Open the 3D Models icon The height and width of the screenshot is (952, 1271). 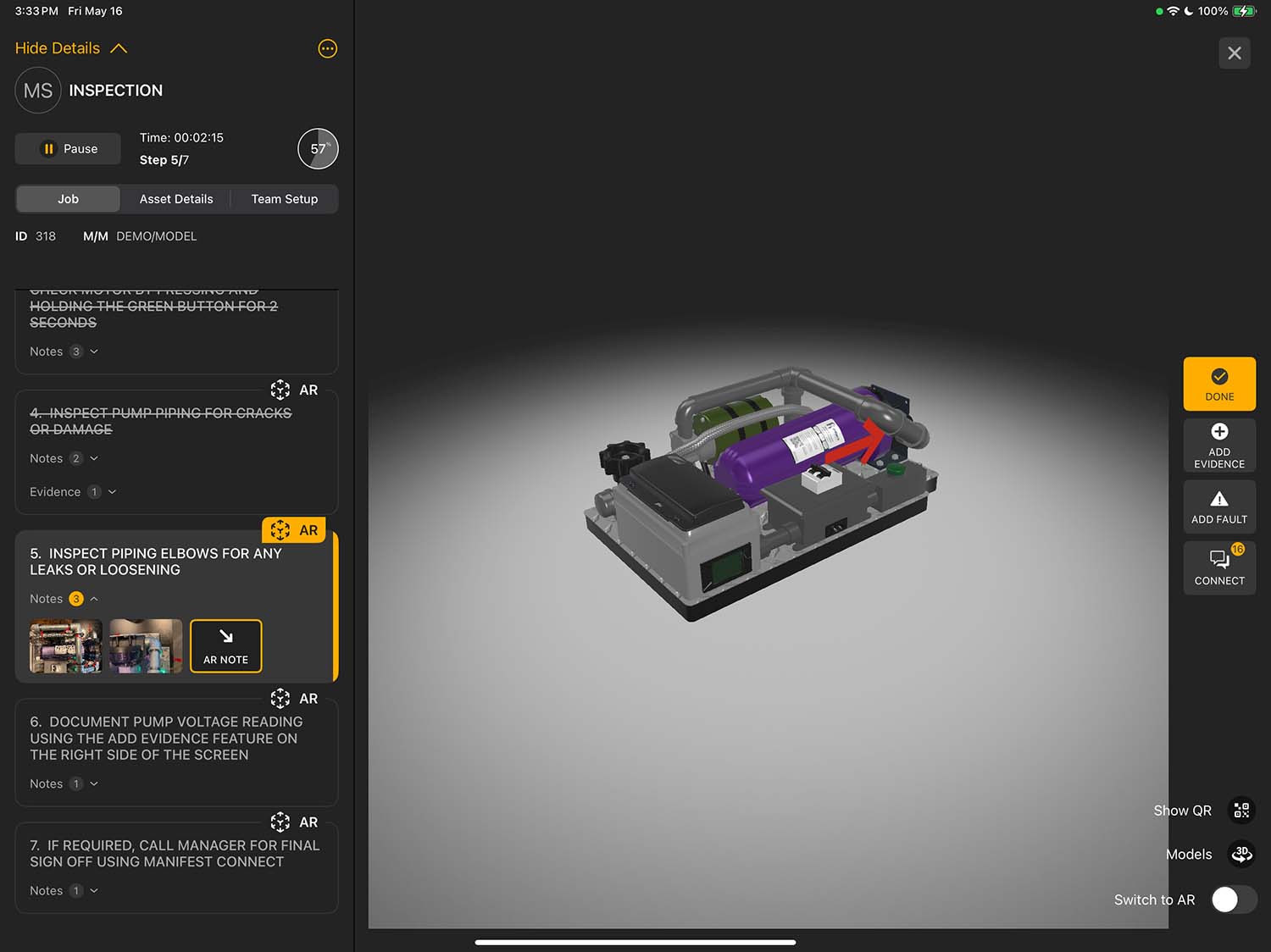1241,855
